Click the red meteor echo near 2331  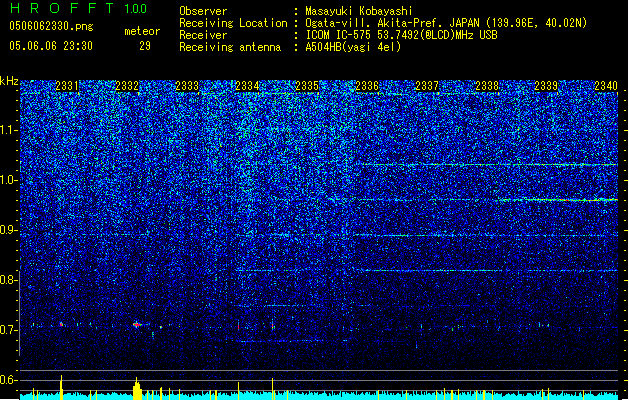tap(61, 324)
